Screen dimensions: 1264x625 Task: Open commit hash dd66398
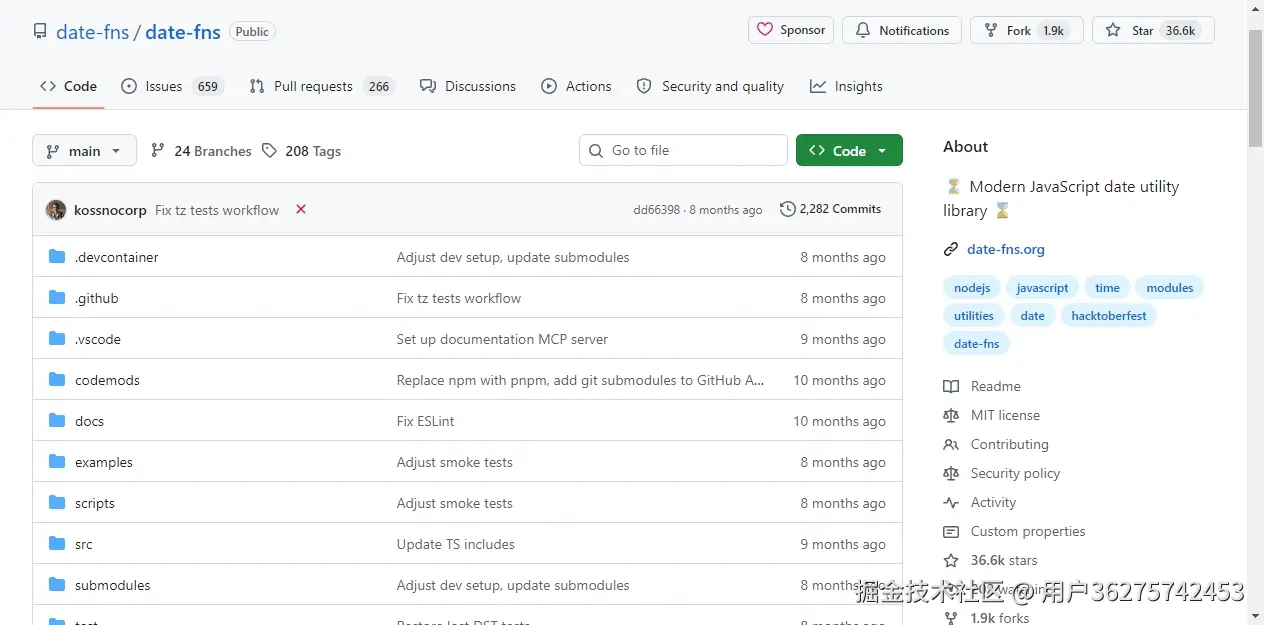coord(656,210)
